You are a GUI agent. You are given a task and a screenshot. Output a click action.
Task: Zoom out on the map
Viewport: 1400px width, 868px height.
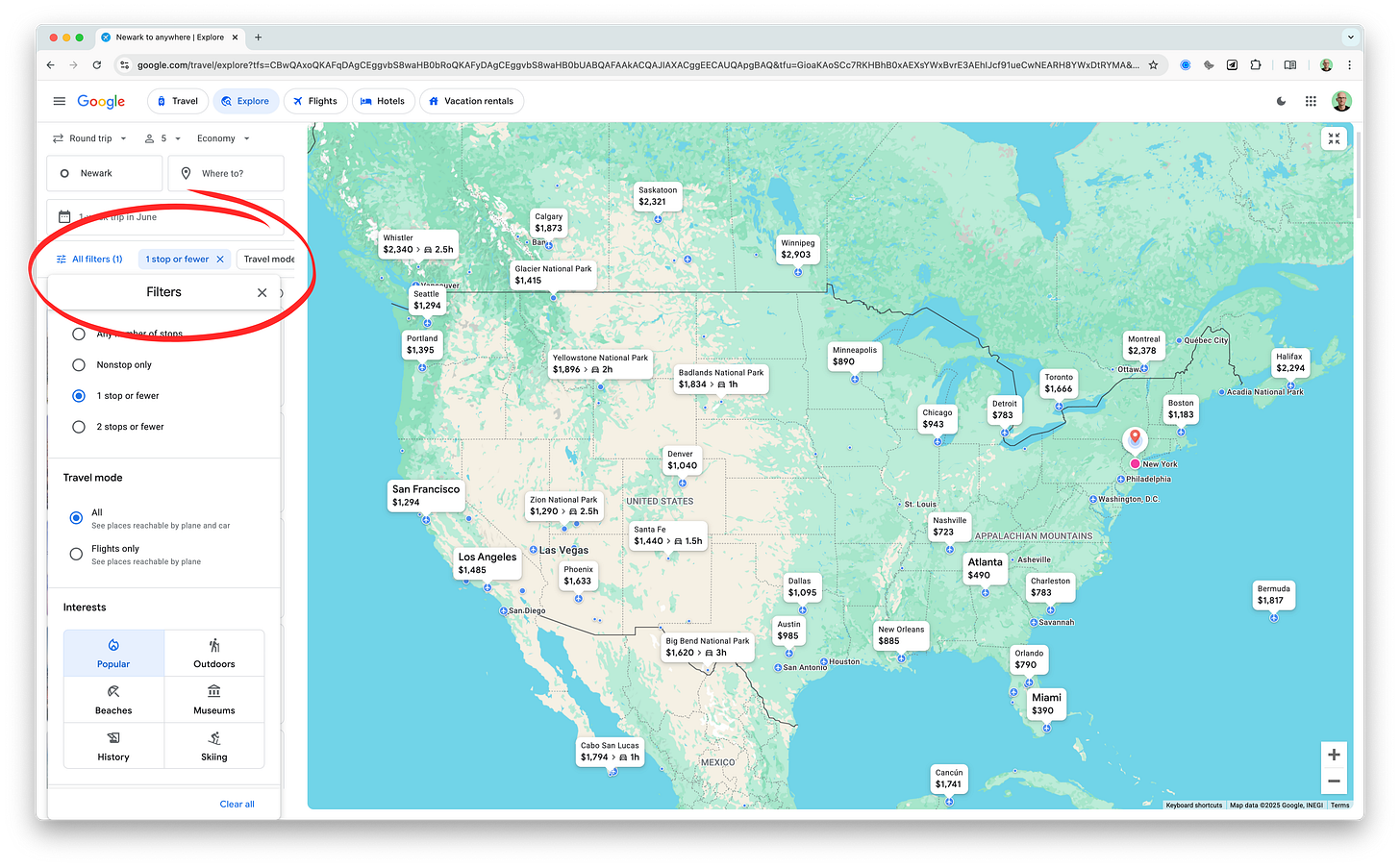pos(1334,781)
